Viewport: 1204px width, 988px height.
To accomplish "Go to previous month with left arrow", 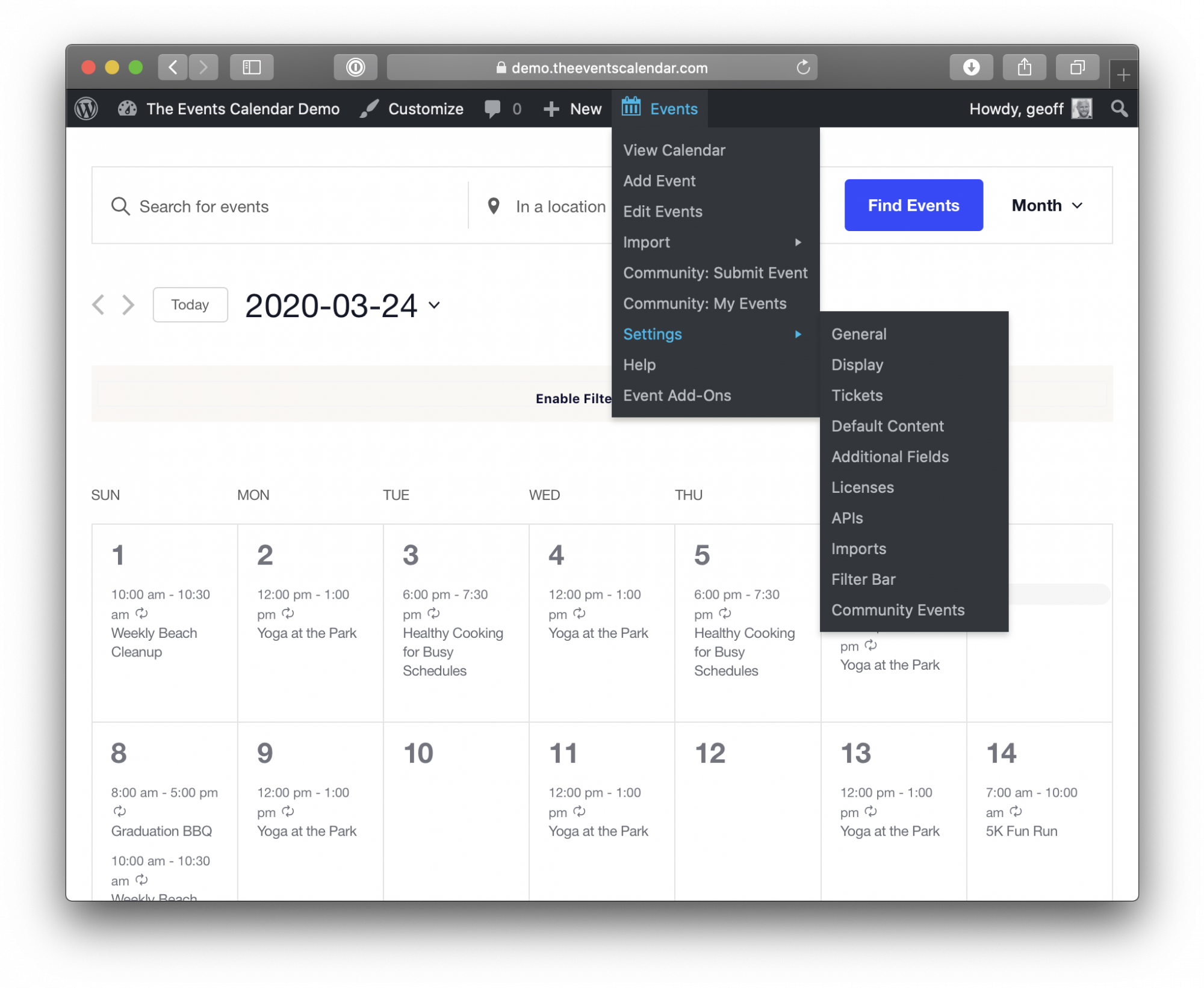I will 99,304.
